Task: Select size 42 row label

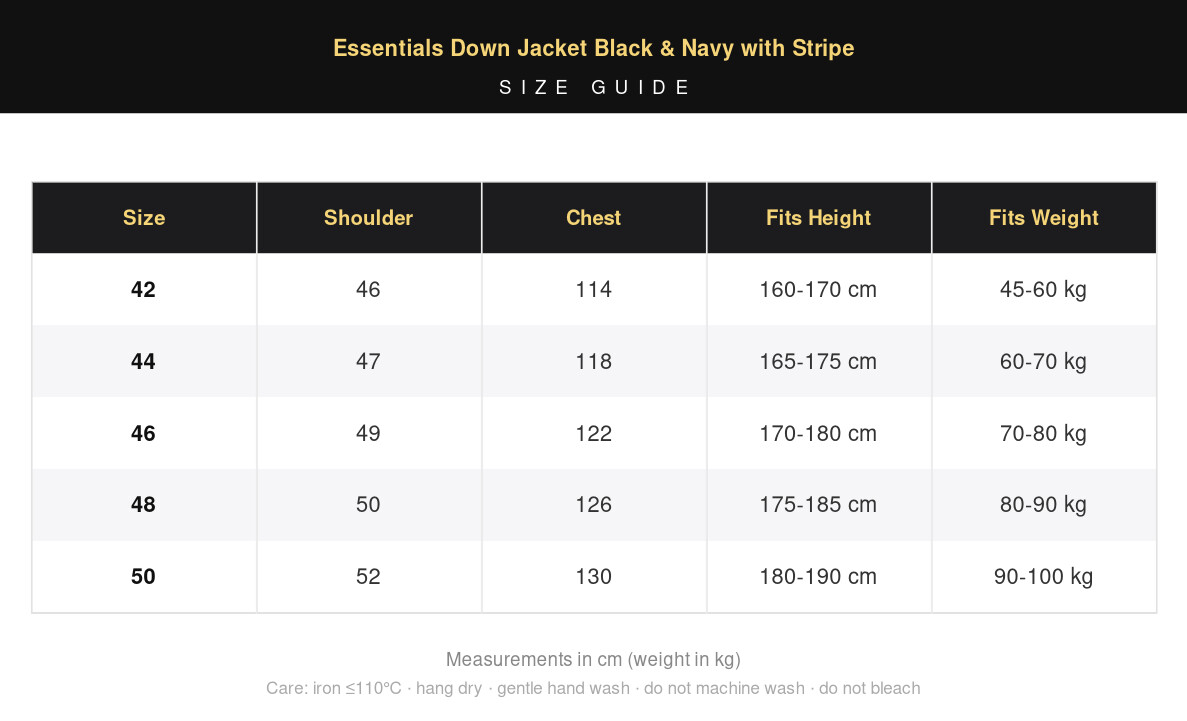Action: click(x=144, y=289)
